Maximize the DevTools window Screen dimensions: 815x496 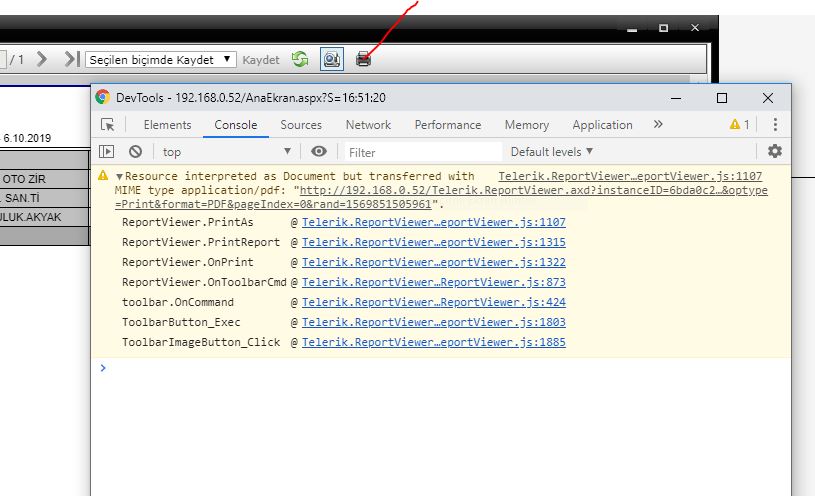click(x=721, y=98)
